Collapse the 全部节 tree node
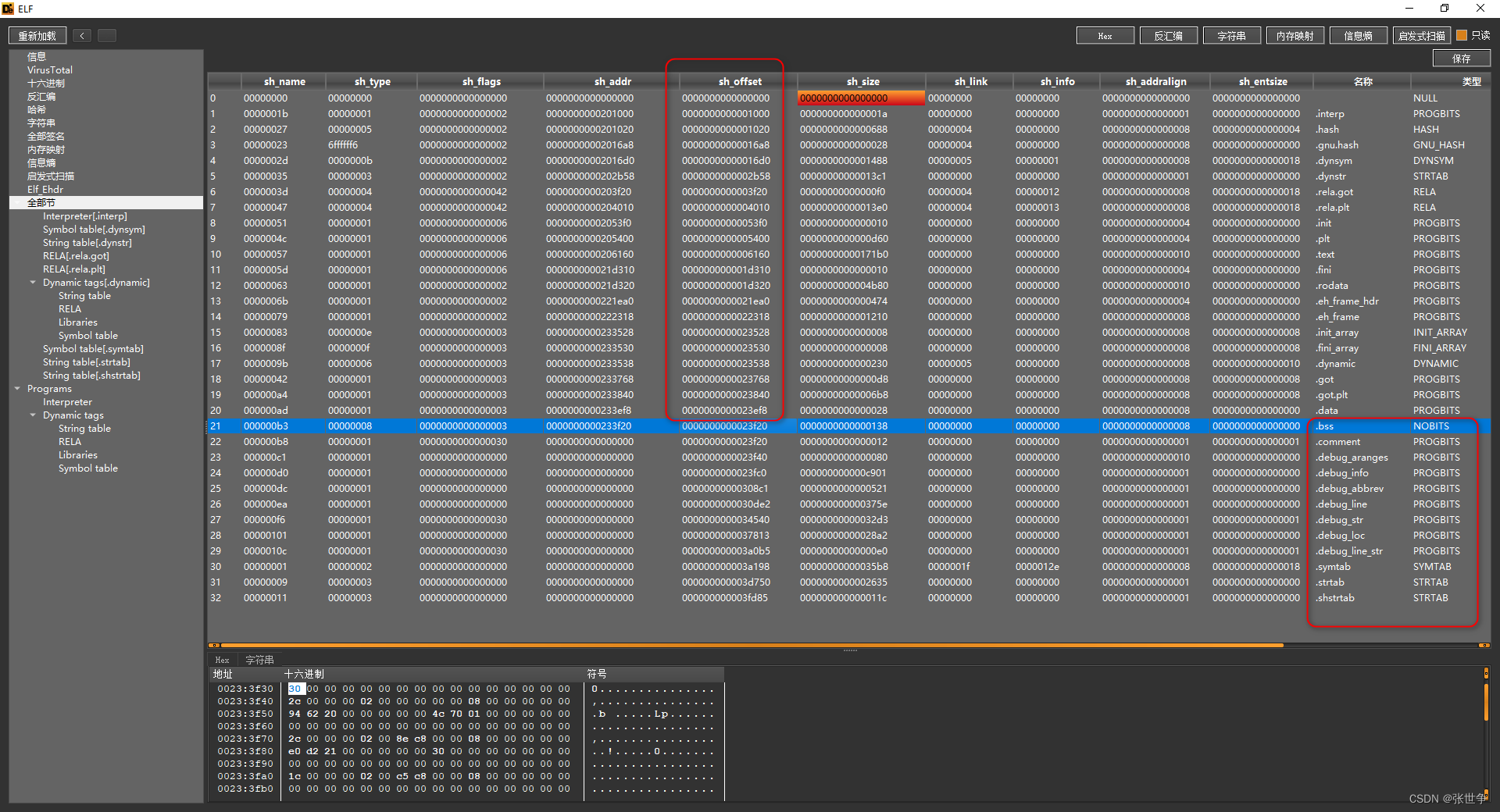Screen dimensions: 1500x812 tap(17, 203)
